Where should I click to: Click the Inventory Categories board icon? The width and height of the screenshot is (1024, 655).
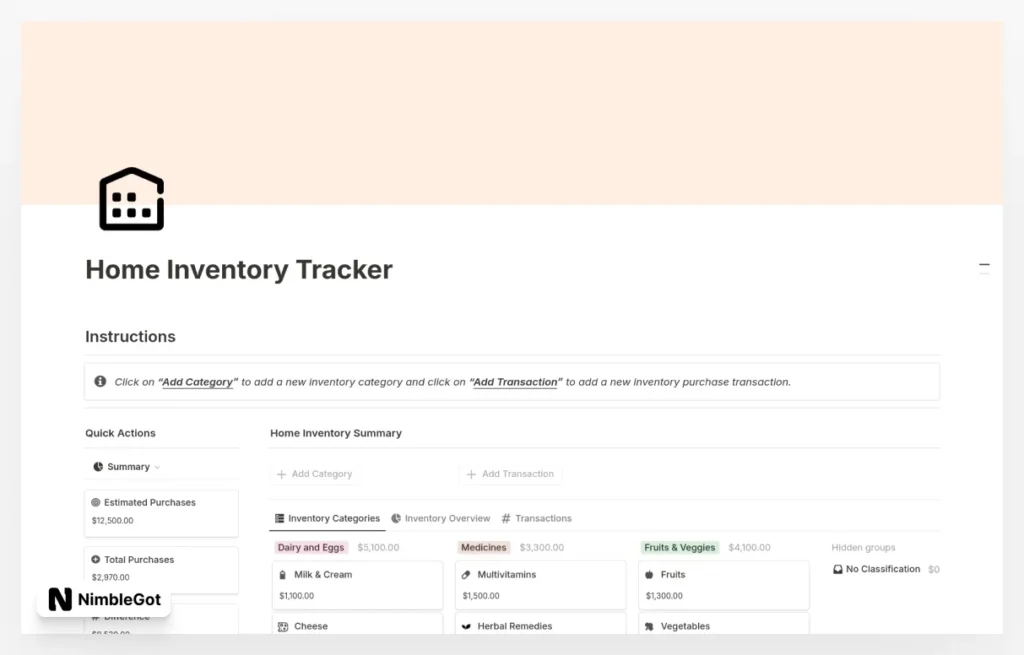(x=280, y=519)
